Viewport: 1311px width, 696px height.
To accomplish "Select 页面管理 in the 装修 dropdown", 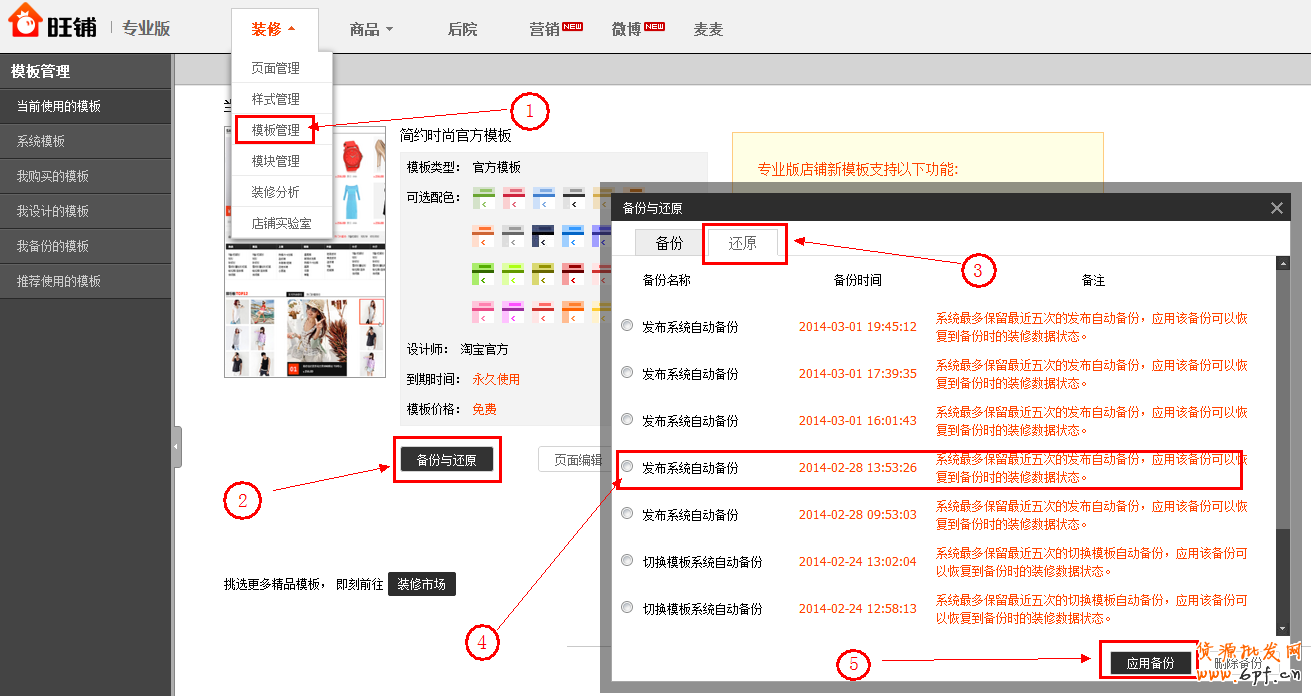I will pos(276,68).
